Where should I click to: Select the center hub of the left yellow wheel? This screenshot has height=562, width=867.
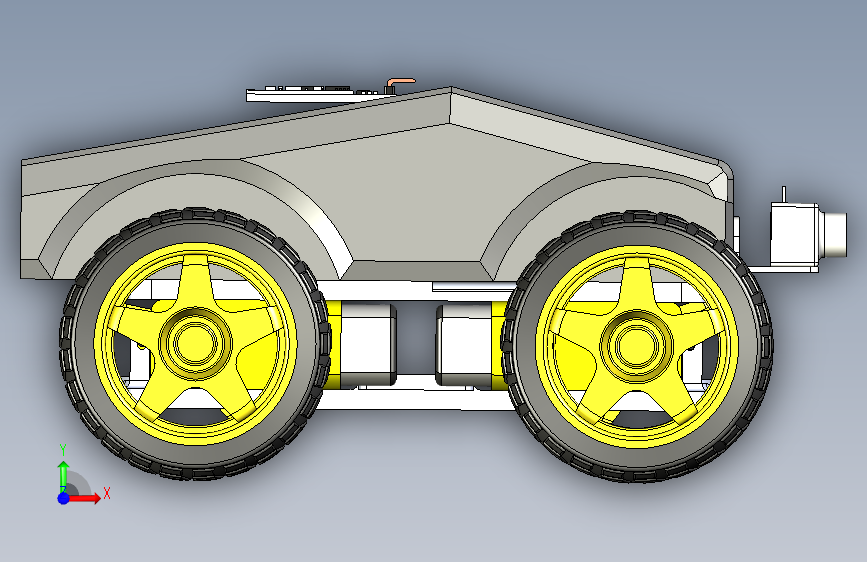(195, 344)
